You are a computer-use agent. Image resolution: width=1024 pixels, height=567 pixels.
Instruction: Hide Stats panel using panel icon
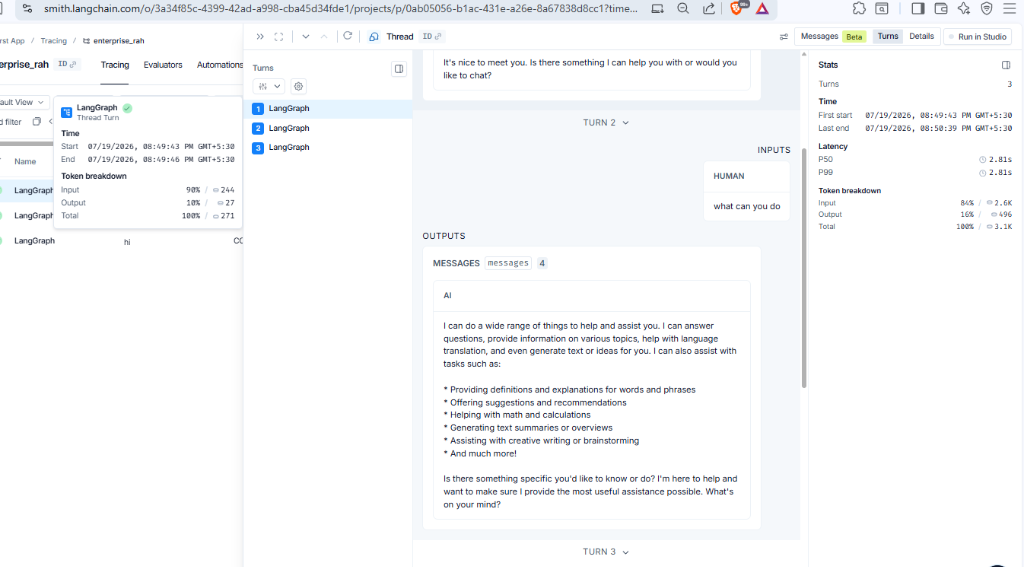tap(1006, 65)
